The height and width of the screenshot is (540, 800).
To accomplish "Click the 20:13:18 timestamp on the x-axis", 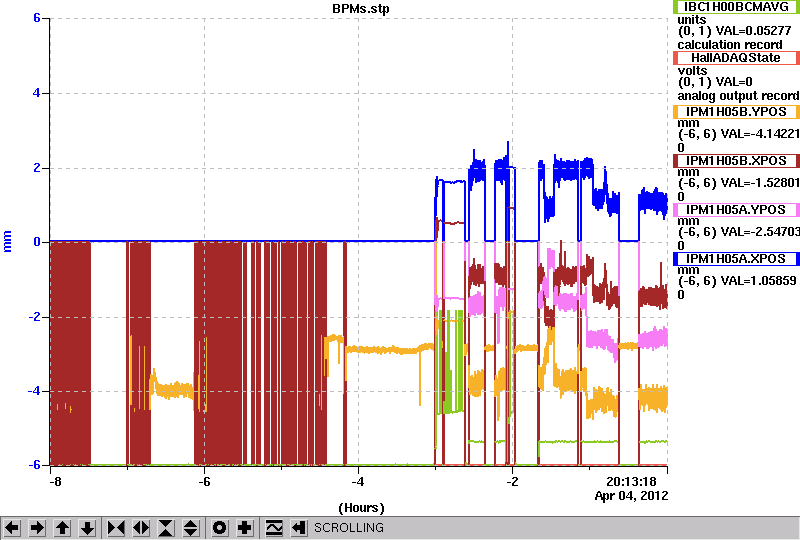I will 631,482.
